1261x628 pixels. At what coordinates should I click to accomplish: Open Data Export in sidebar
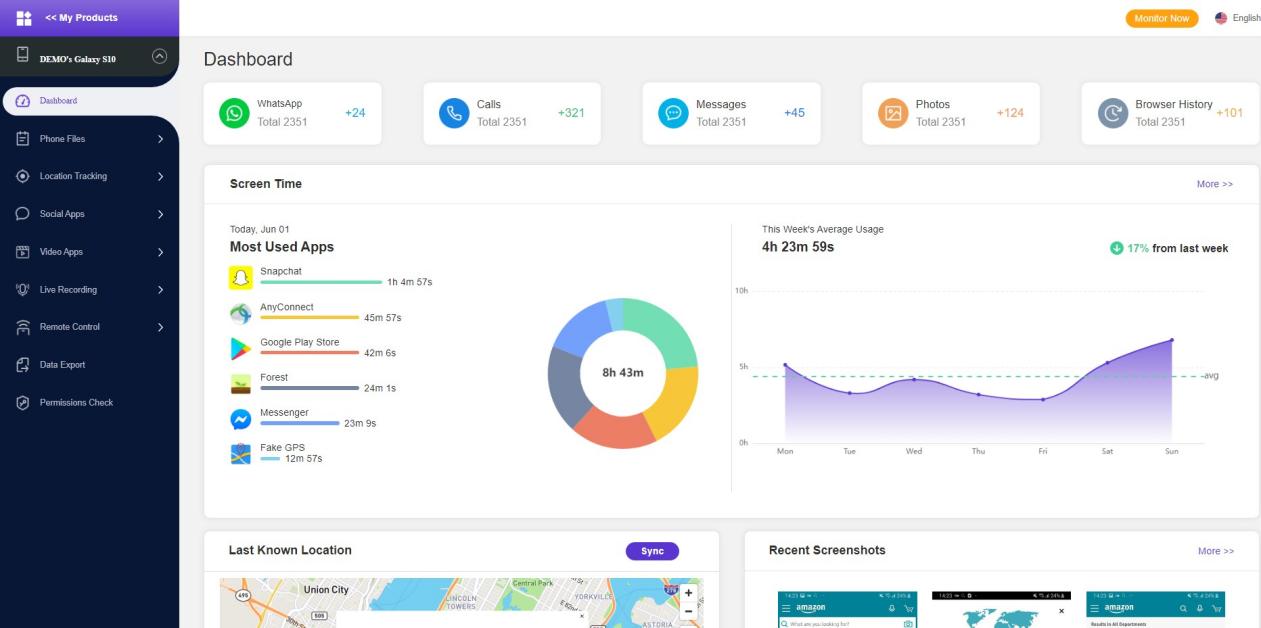(x=62, y=365)
